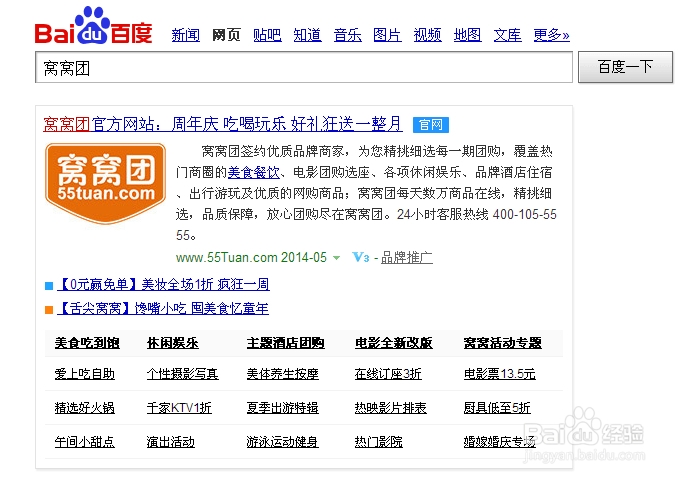
Task: Click the 品牌推广 link
Action: click(x=407, y=258)
